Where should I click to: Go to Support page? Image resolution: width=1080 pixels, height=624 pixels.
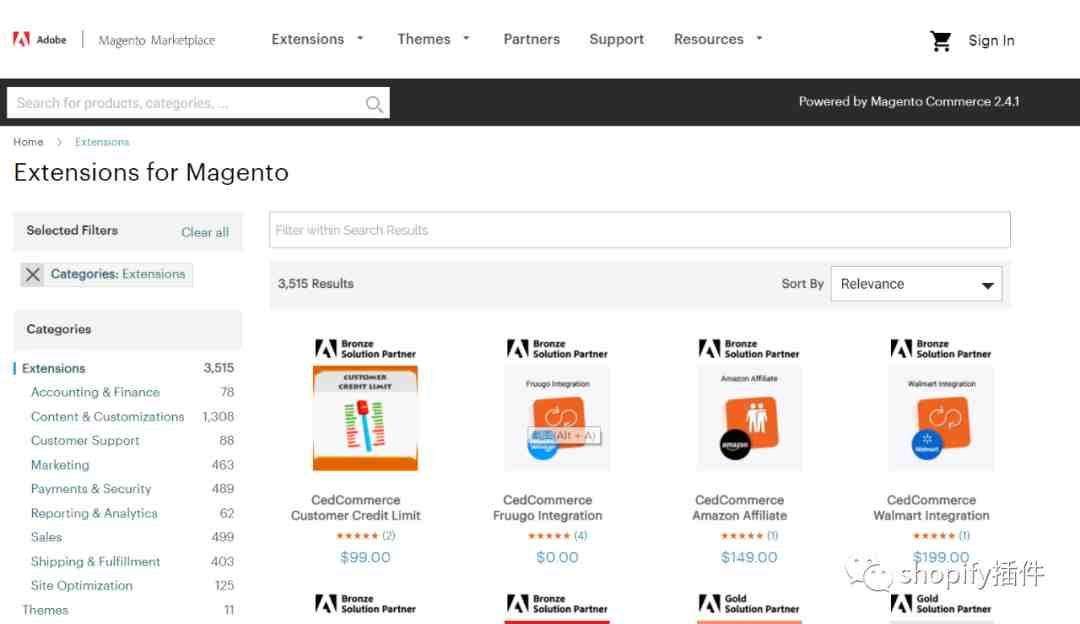616,39
